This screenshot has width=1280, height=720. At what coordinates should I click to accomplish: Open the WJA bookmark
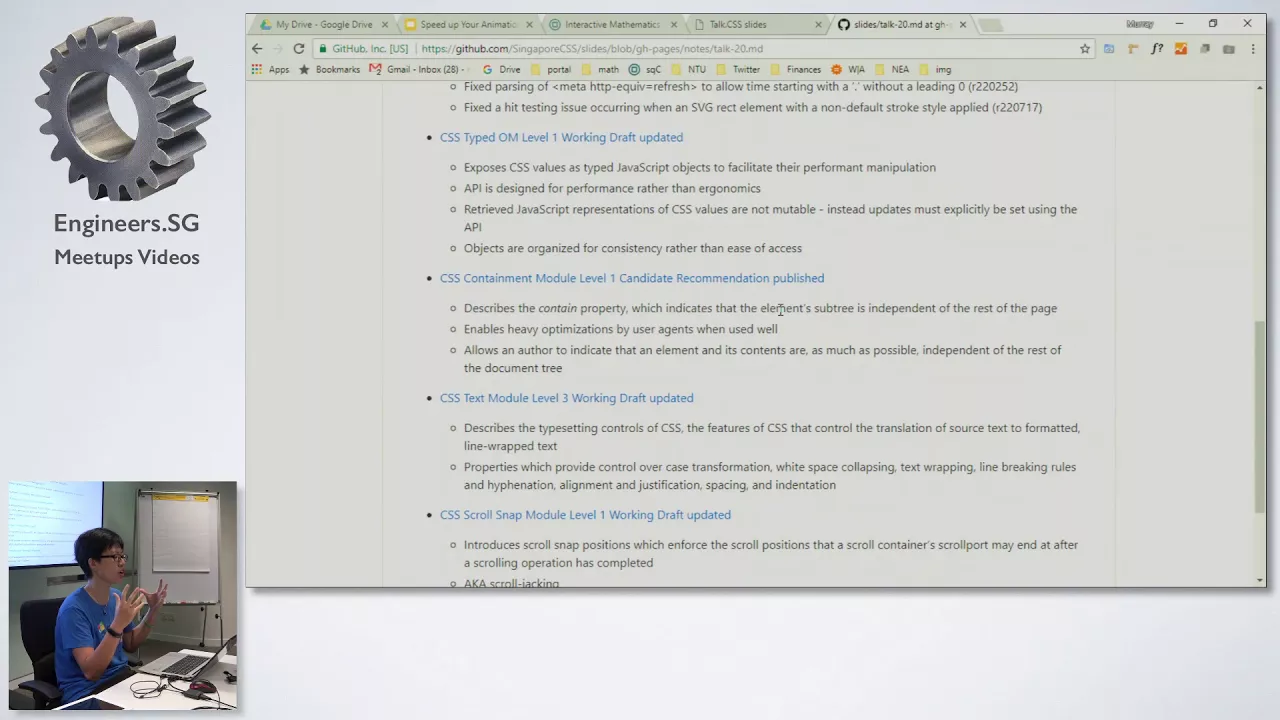847,69
